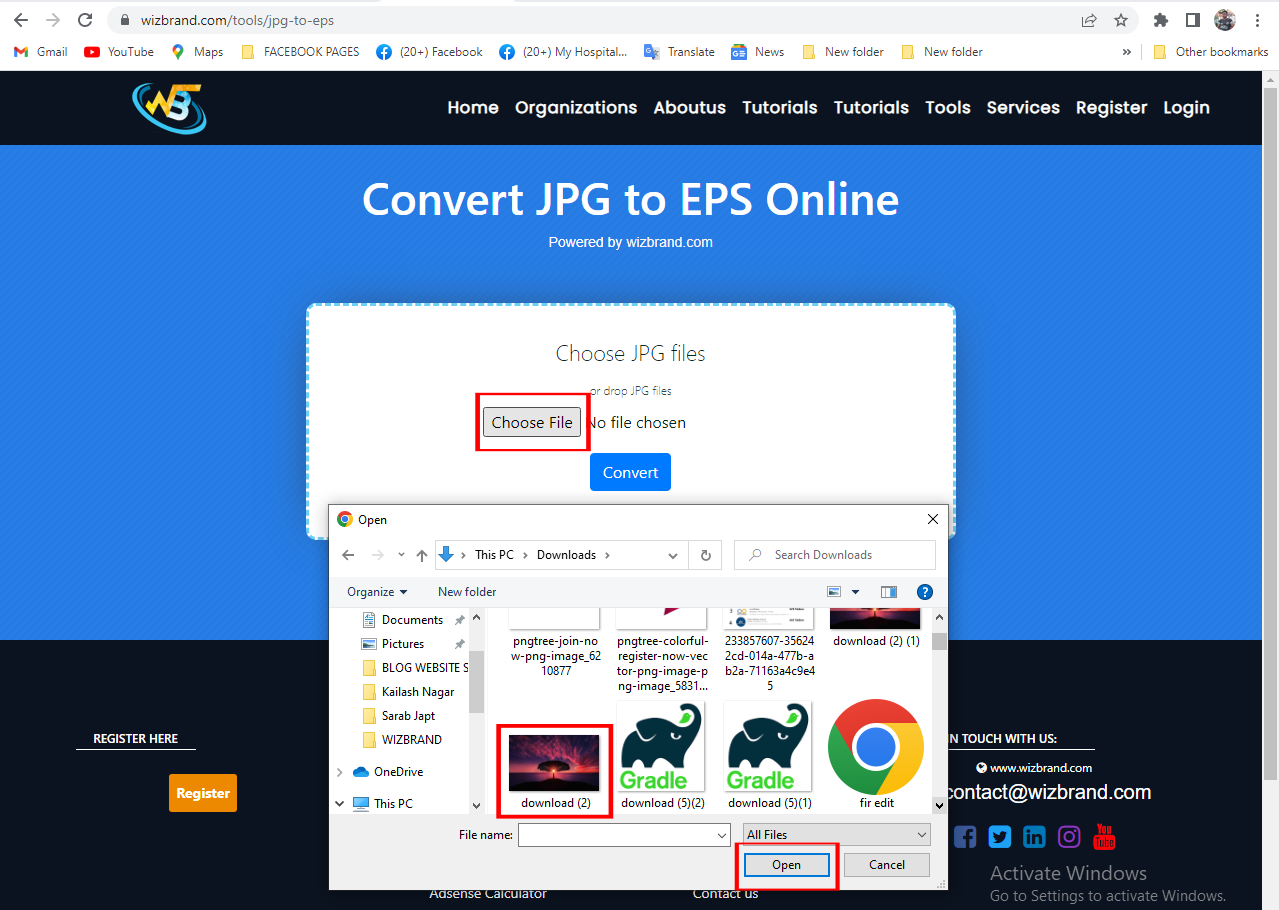1279x910 pixels.
Task: Expand This PC in sidebar tree
Action: click(339, 803)
